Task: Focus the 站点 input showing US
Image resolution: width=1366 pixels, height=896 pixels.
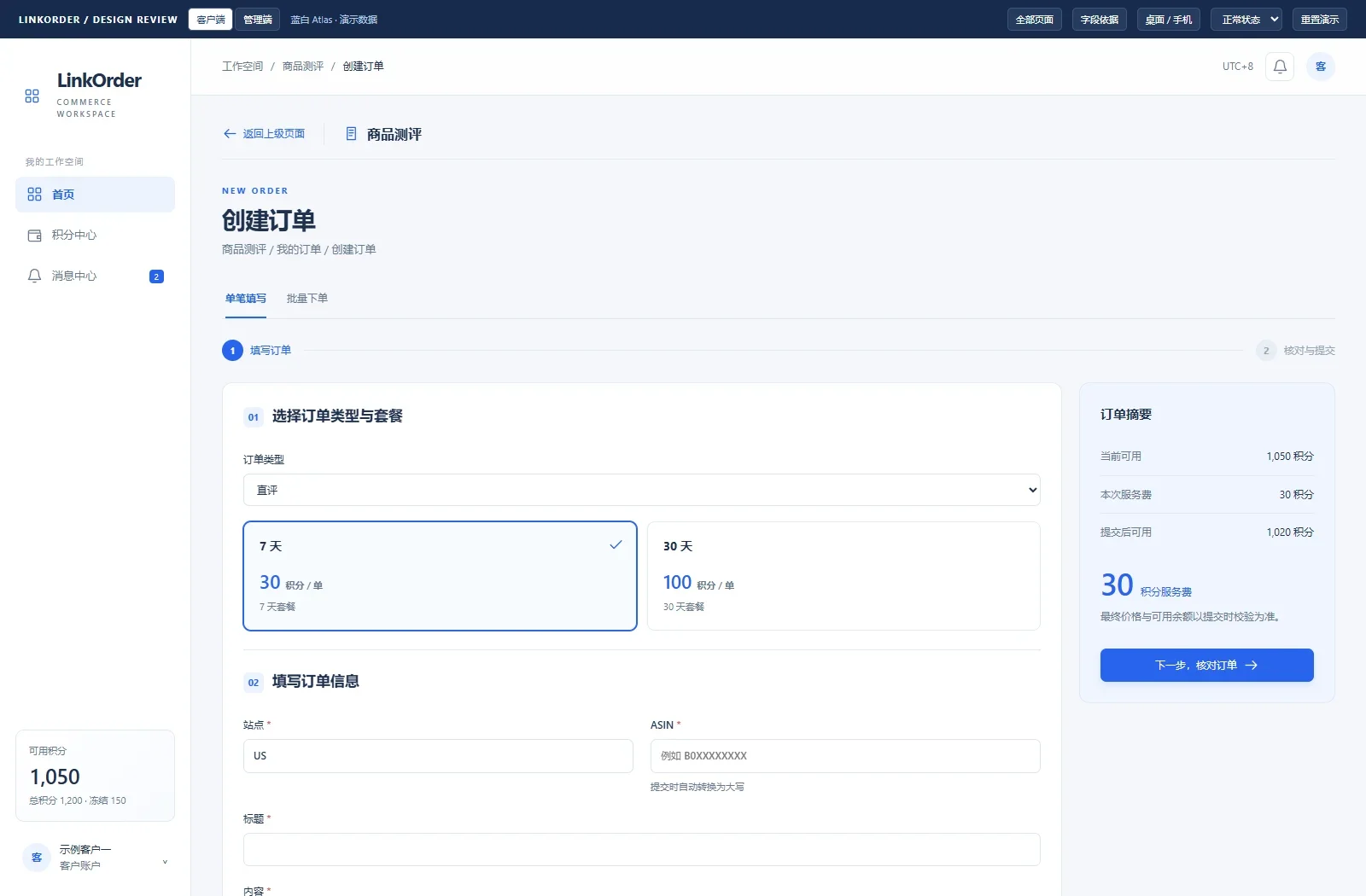Action: 438,756
